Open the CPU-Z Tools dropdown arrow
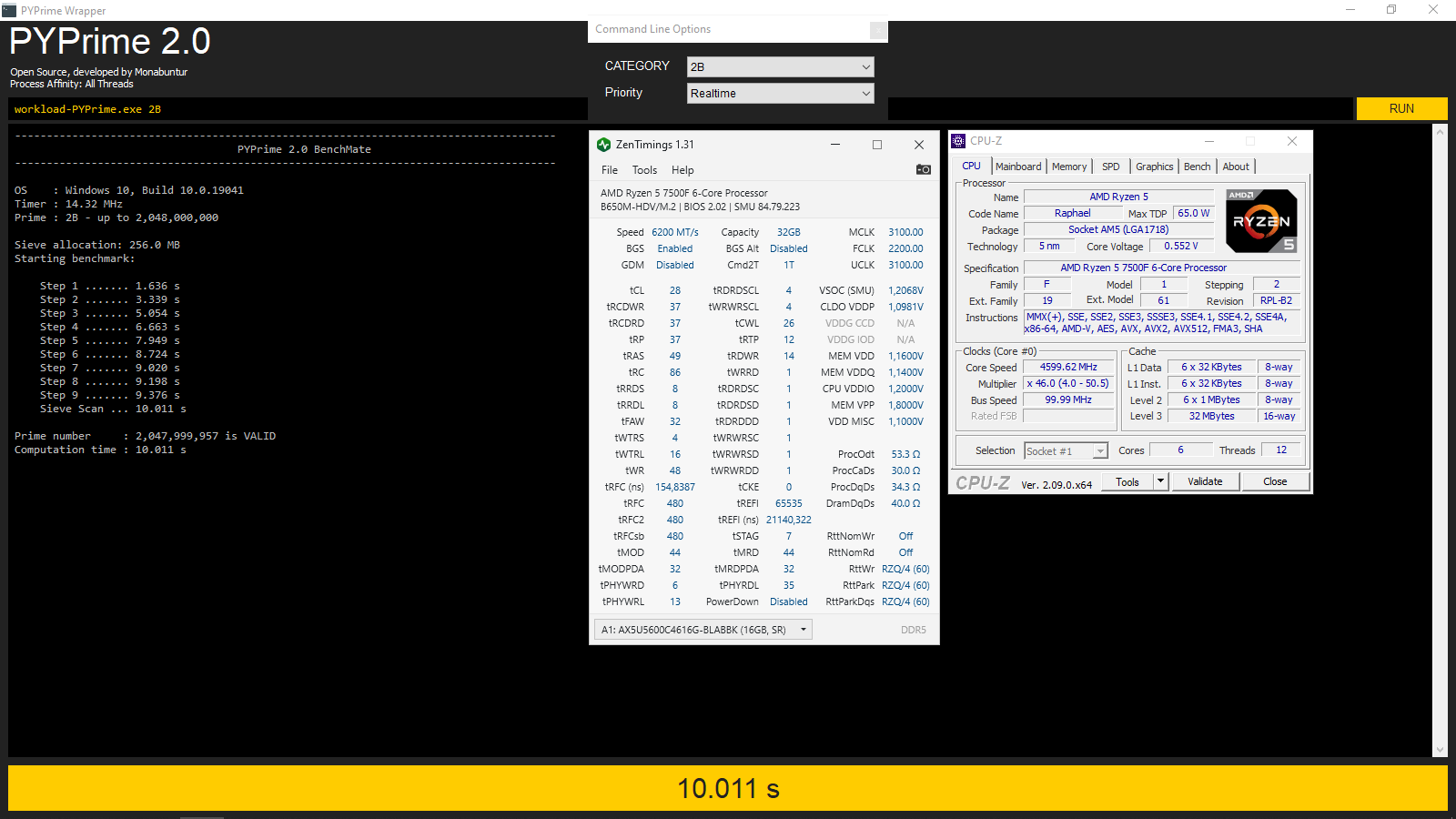The image size is (1456, 819). (1160, 481)
